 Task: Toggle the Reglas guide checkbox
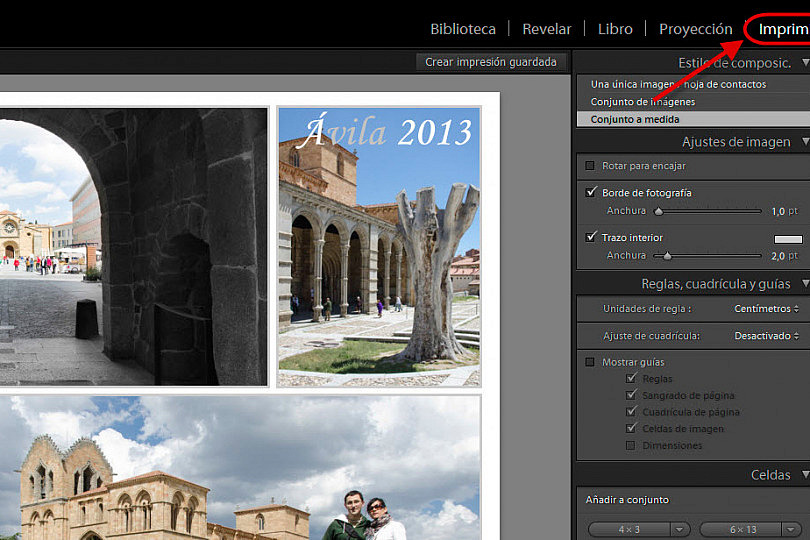click(631, 378)
